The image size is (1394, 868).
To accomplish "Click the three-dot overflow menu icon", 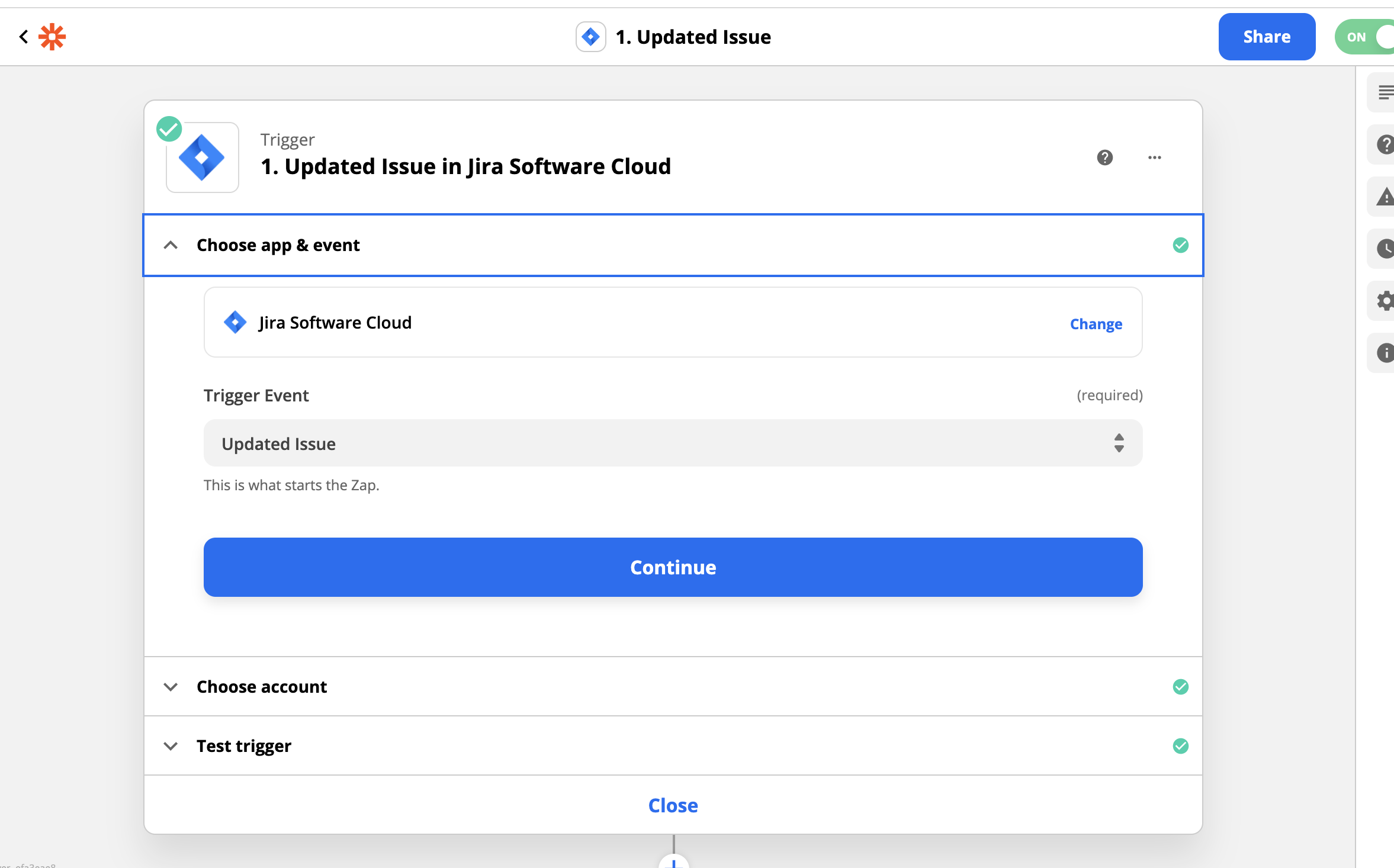I will 1154,157.
